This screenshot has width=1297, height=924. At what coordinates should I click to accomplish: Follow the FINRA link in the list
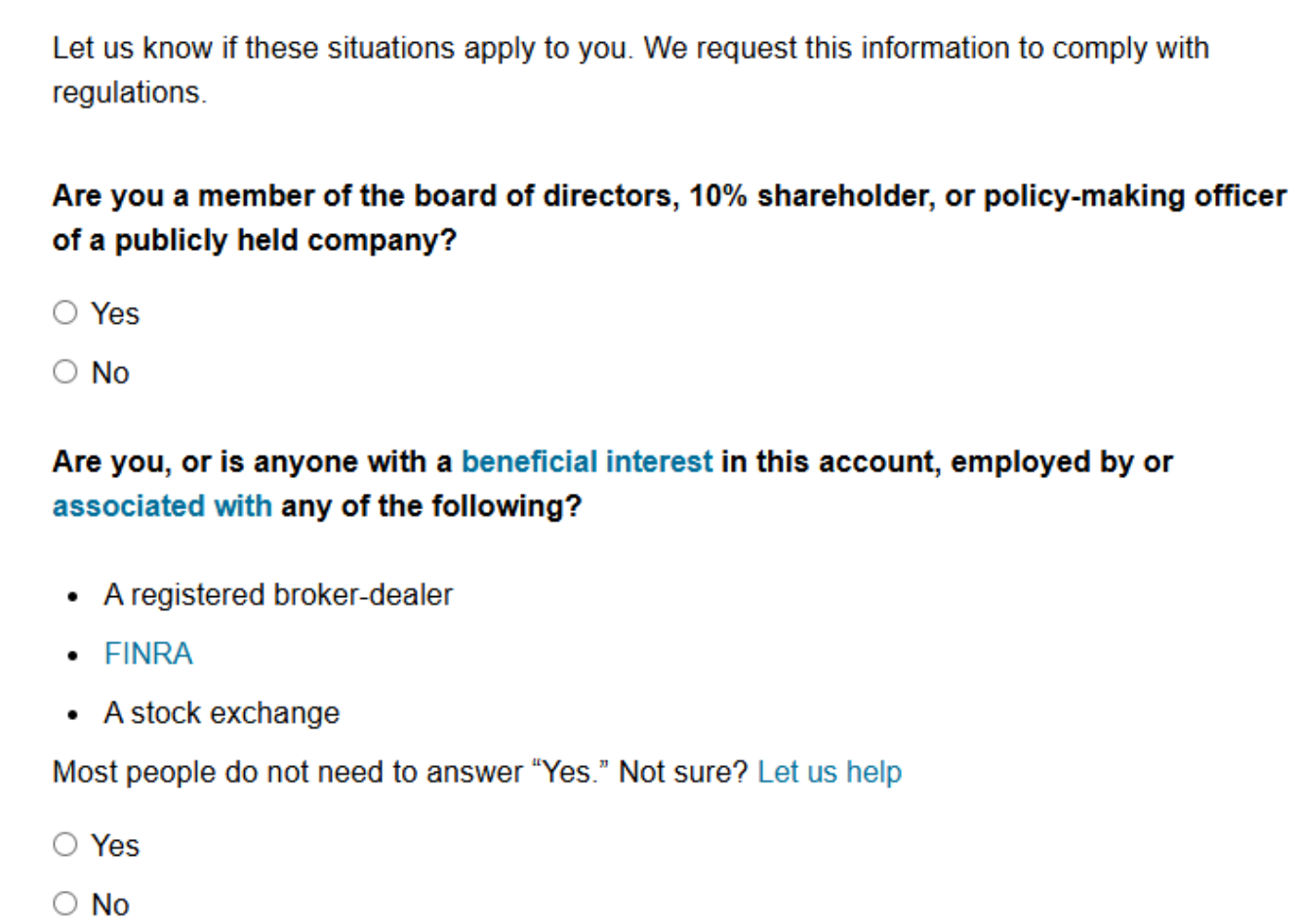click(x=148, y=654)
